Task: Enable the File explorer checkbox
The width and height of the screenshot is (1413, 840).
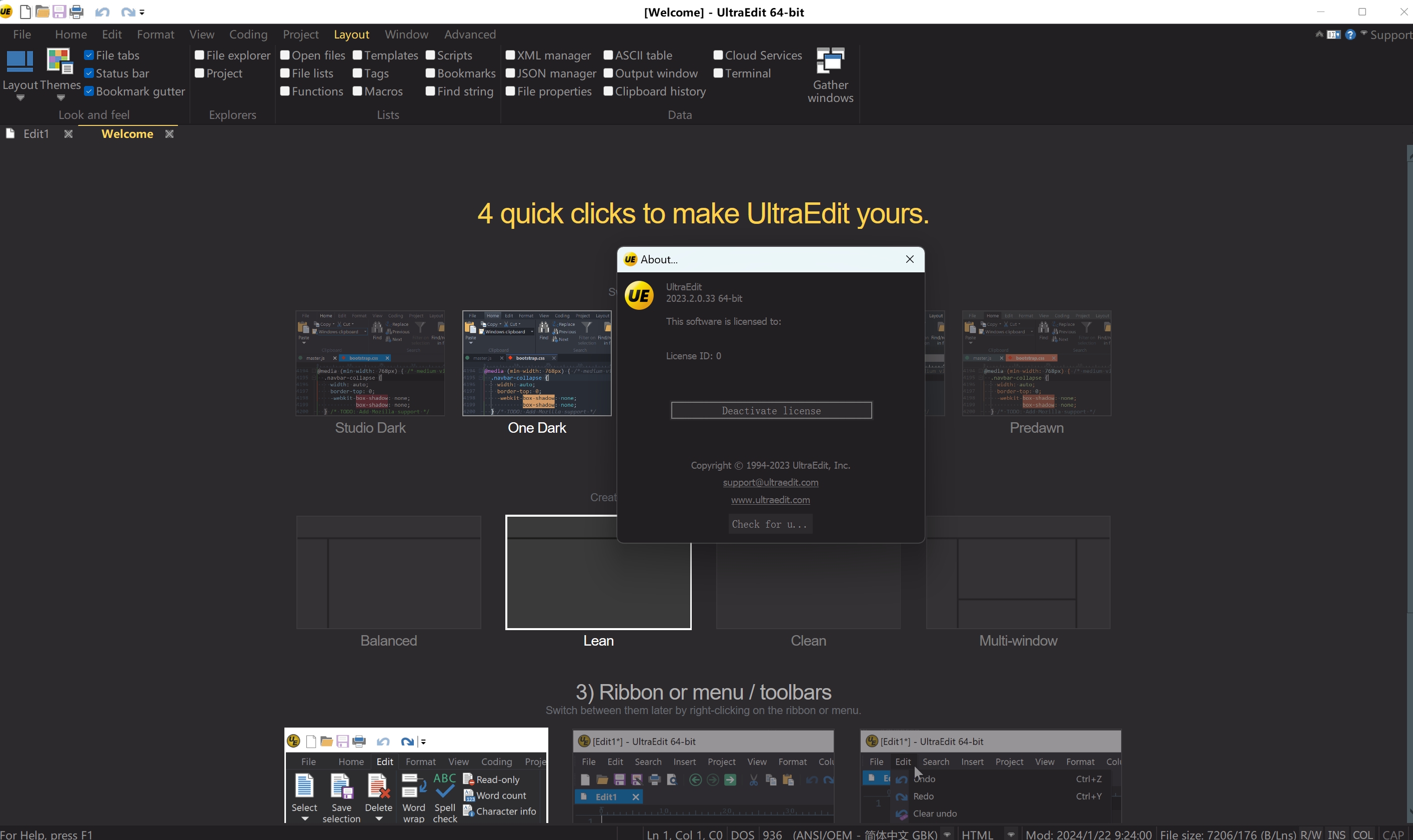Action: [x=199, y=55]
